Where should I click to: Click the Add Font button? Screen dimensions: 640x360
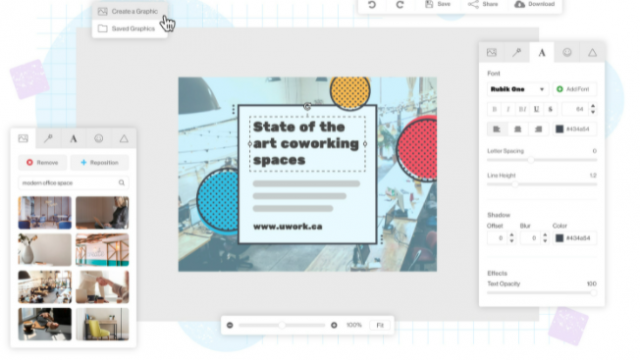pos(574,89)
